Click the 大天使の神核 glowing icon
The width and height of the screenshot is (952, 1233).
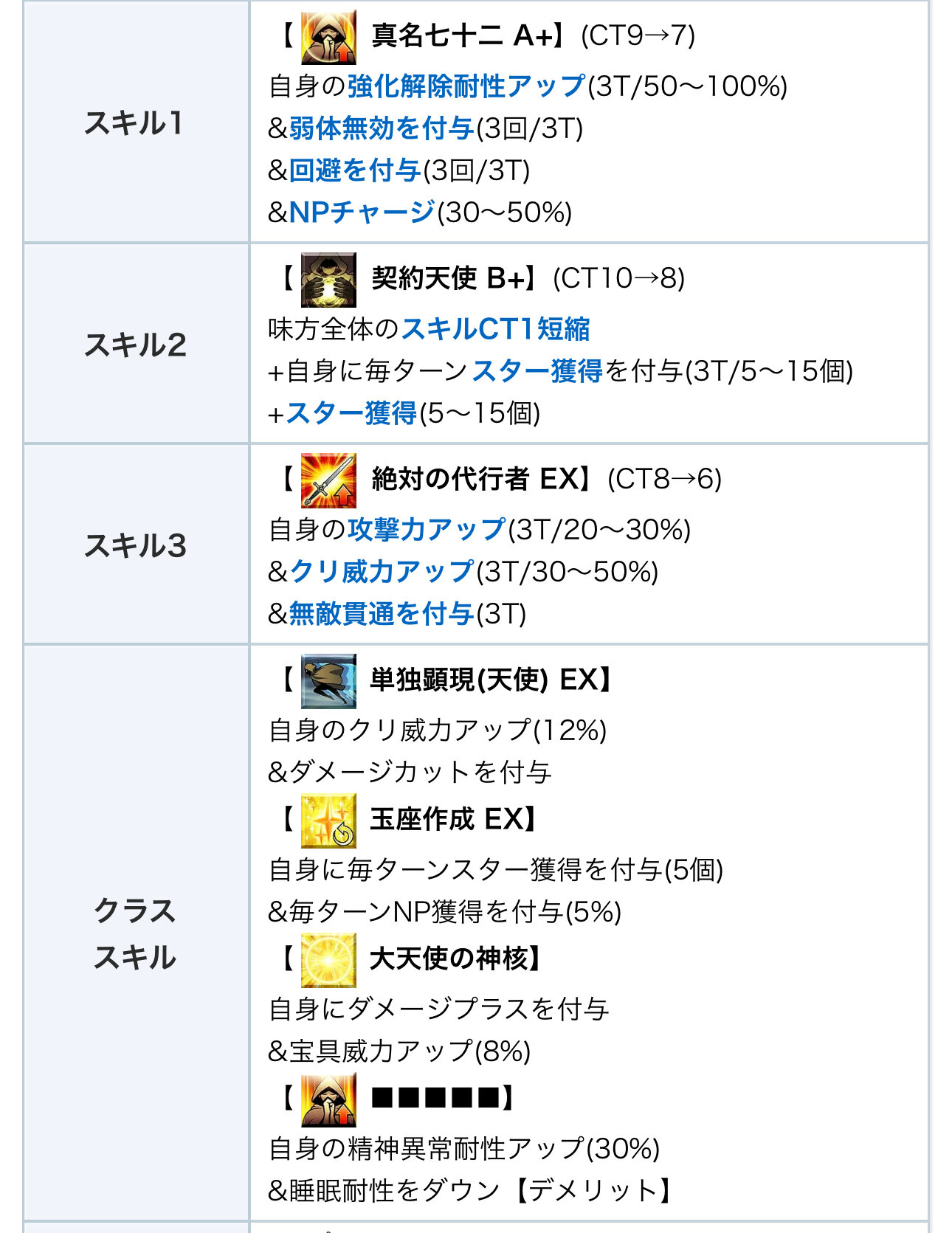click(x=328, y=960)
